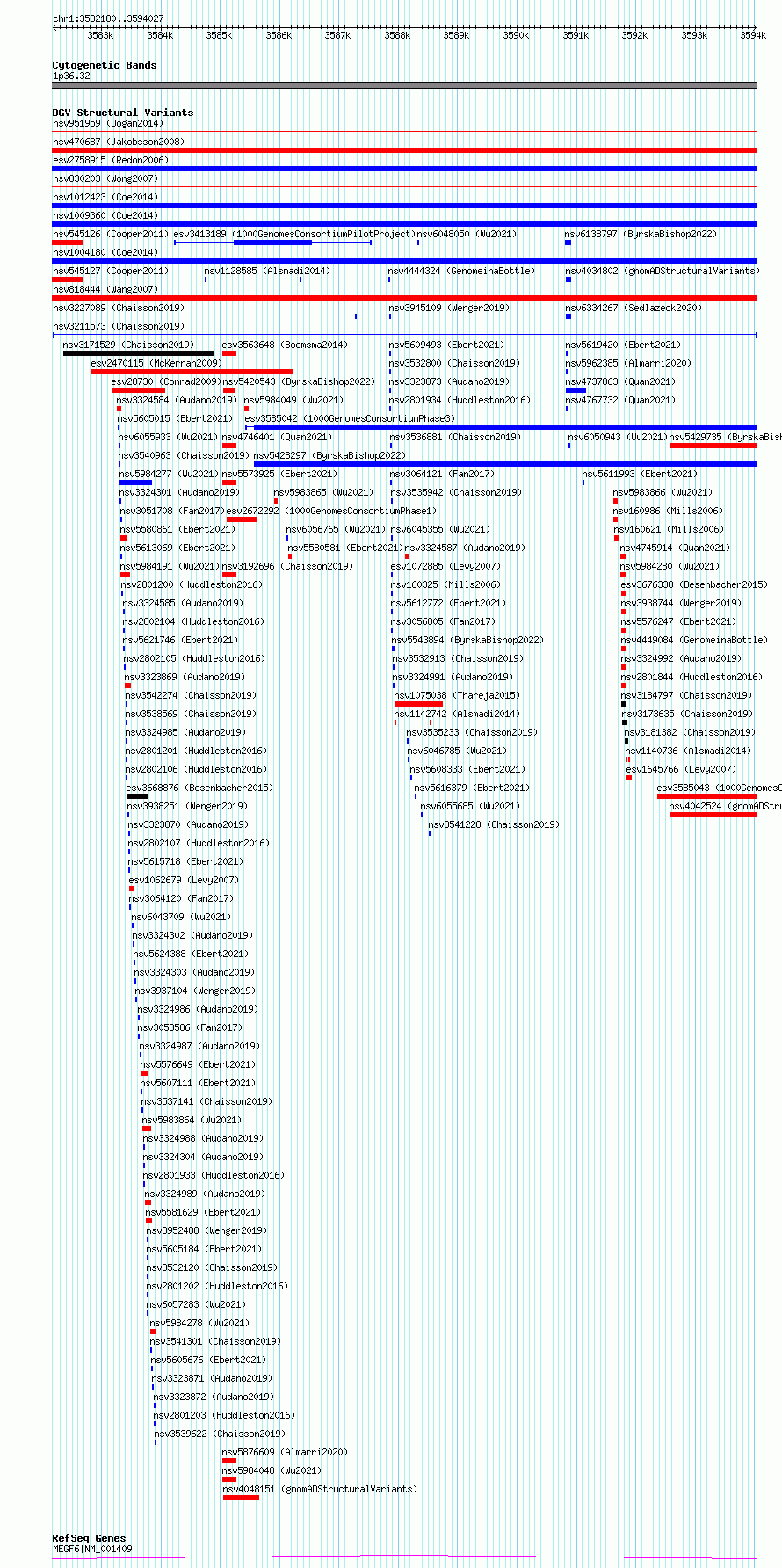The width and height of the screenshot is (782, 1568).
Task: Click esv28730 (Conrad2009) label
Action: (x=167, y=381)
